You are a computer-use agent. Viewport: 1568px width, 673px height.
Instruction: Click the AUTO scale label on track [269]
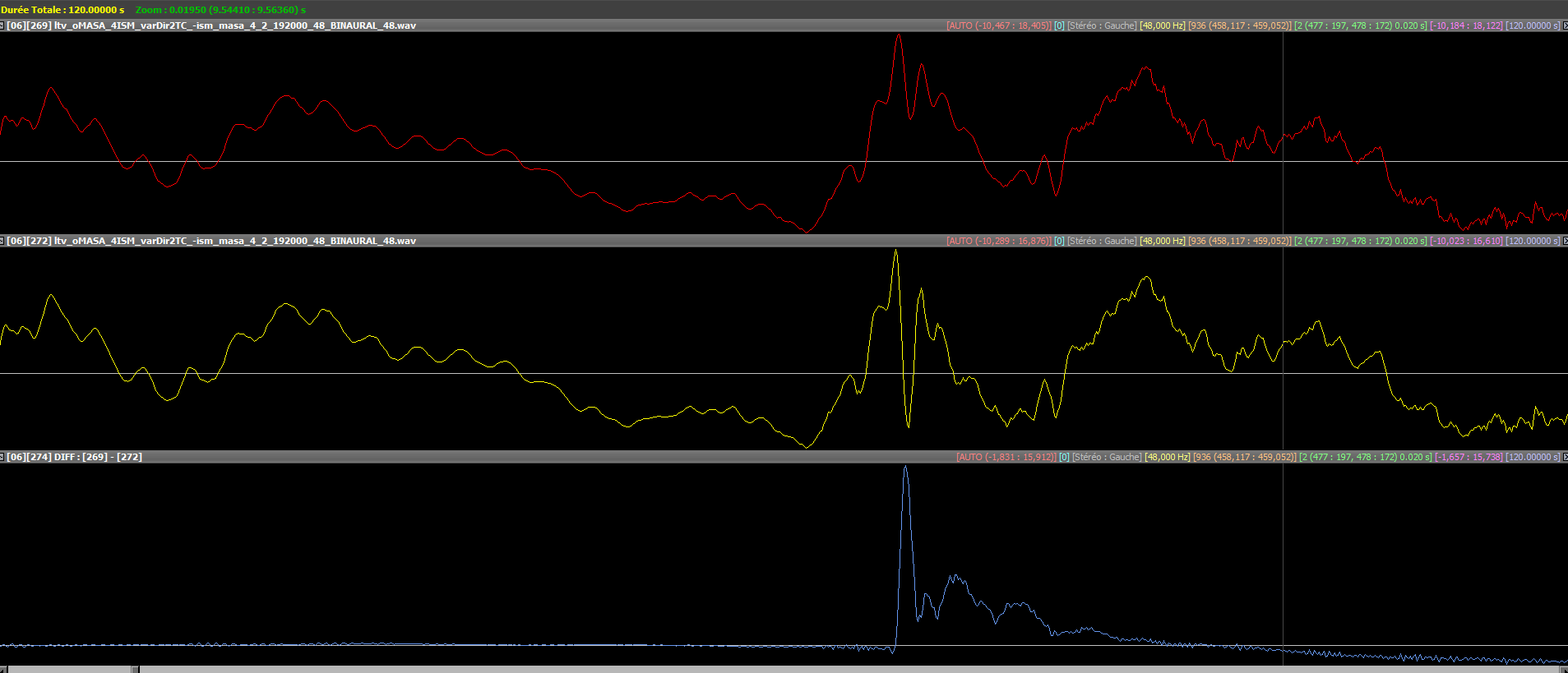click(x=998, y=25)
